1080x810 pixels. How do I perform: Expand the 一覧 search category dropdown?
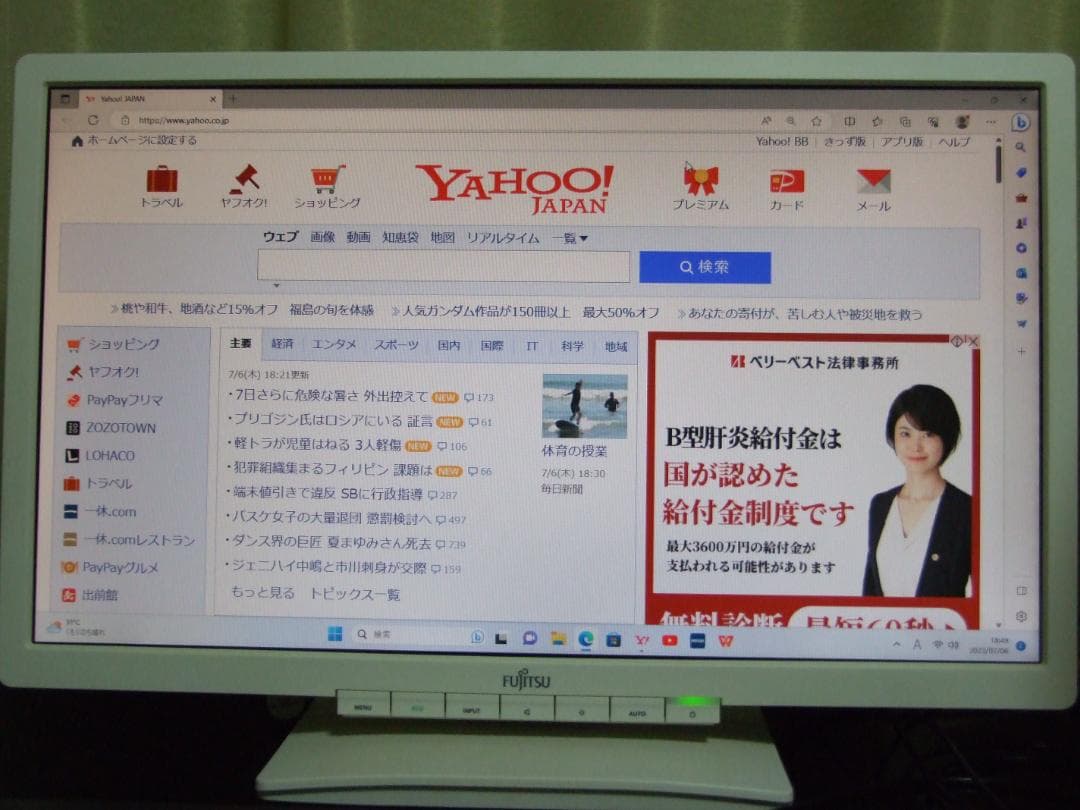(570, 238)
